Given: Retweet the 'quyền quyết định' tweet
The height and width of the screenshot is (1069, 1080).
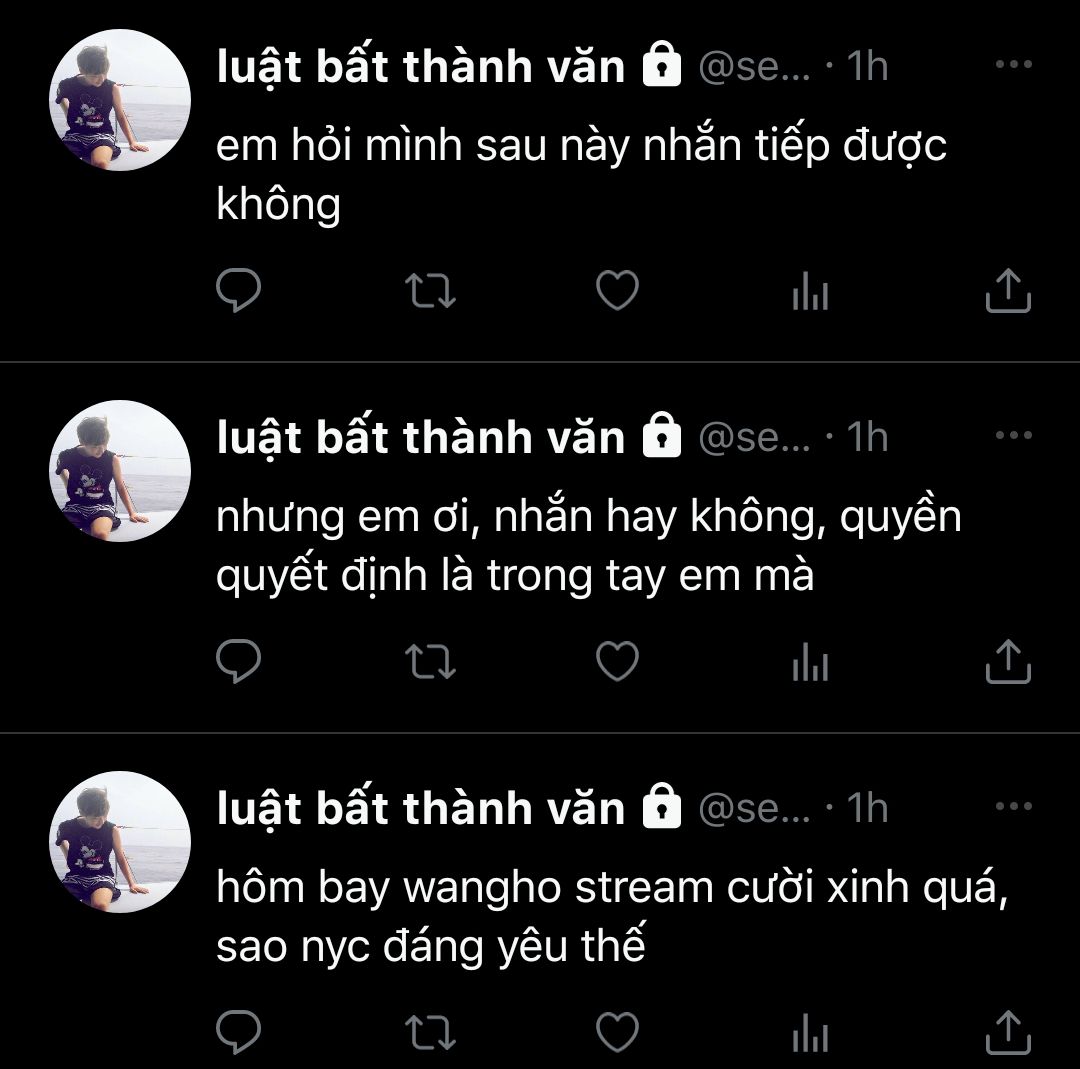Looking at the screenshot, I should 430,661.
